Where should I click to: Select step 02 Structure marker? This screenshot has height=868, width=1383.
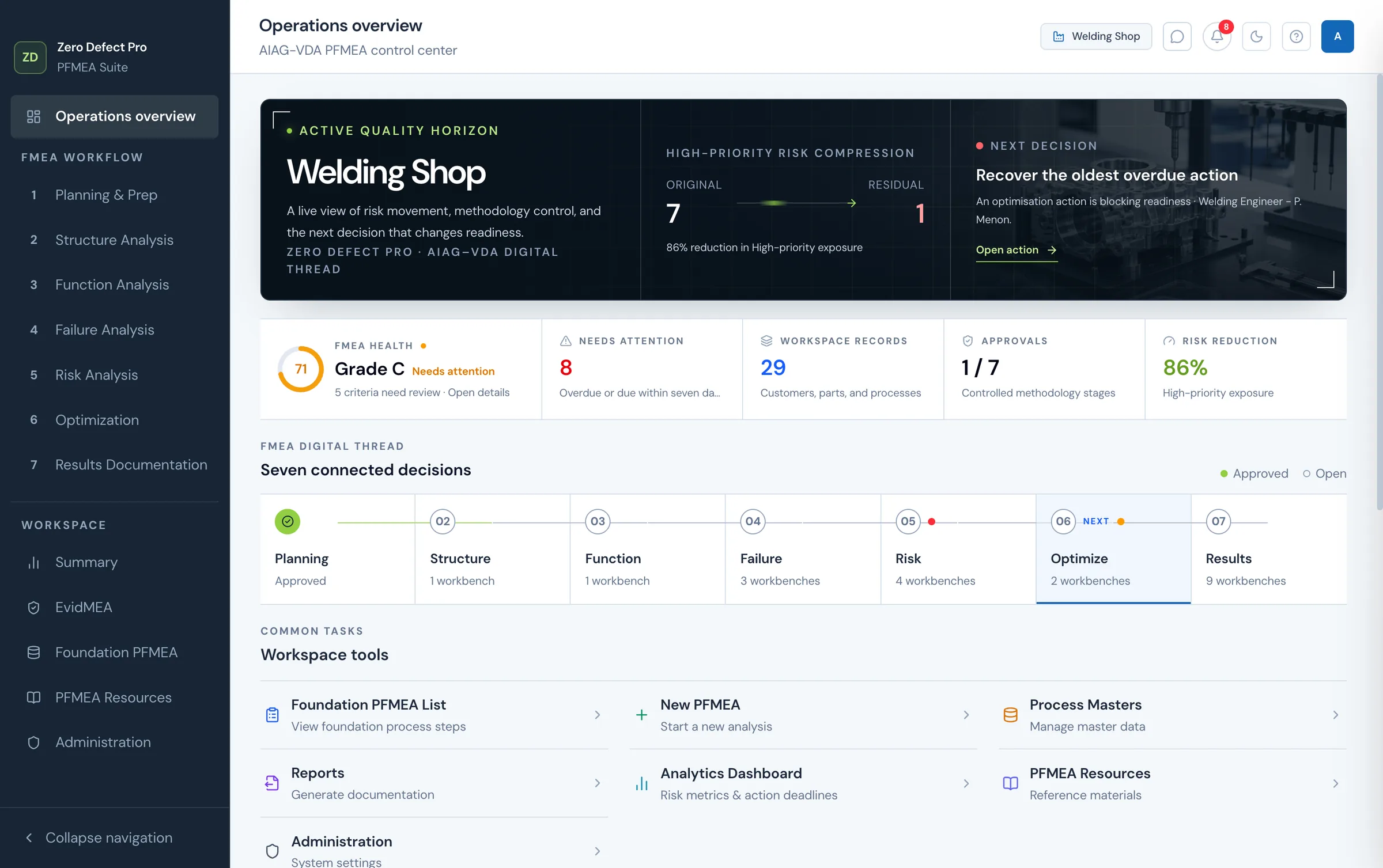point(443,521)
